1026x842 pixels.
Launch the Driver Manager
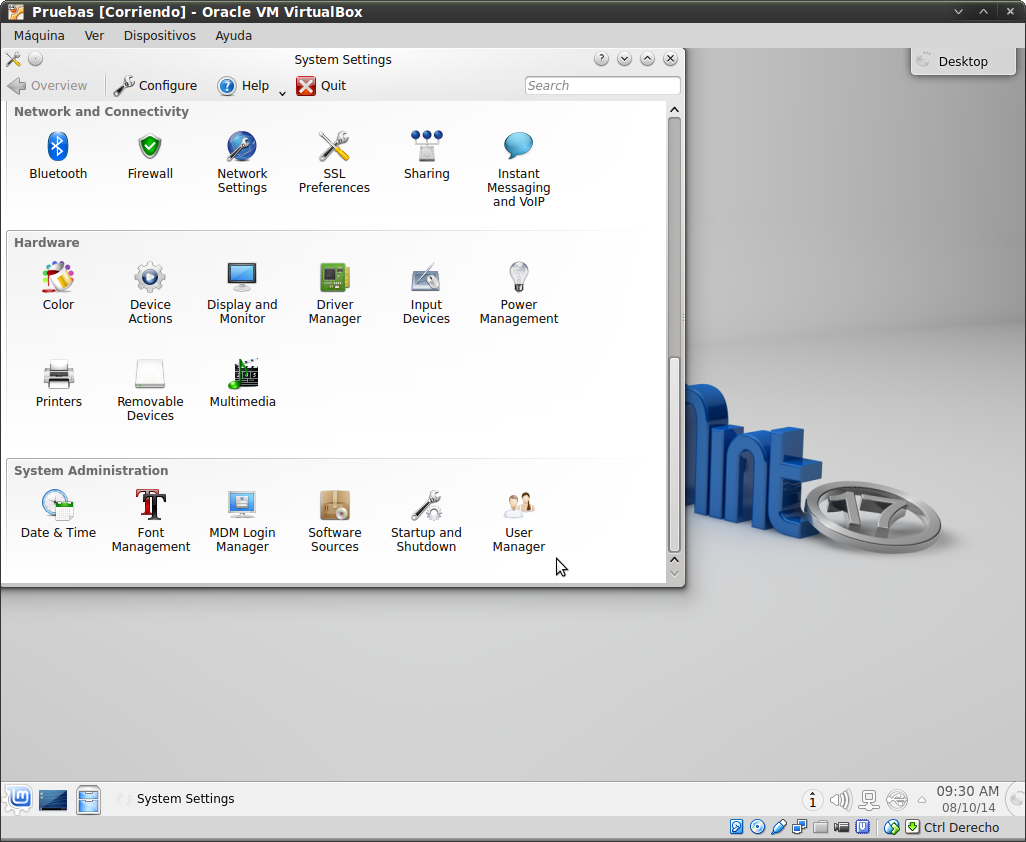coord(334,294)
